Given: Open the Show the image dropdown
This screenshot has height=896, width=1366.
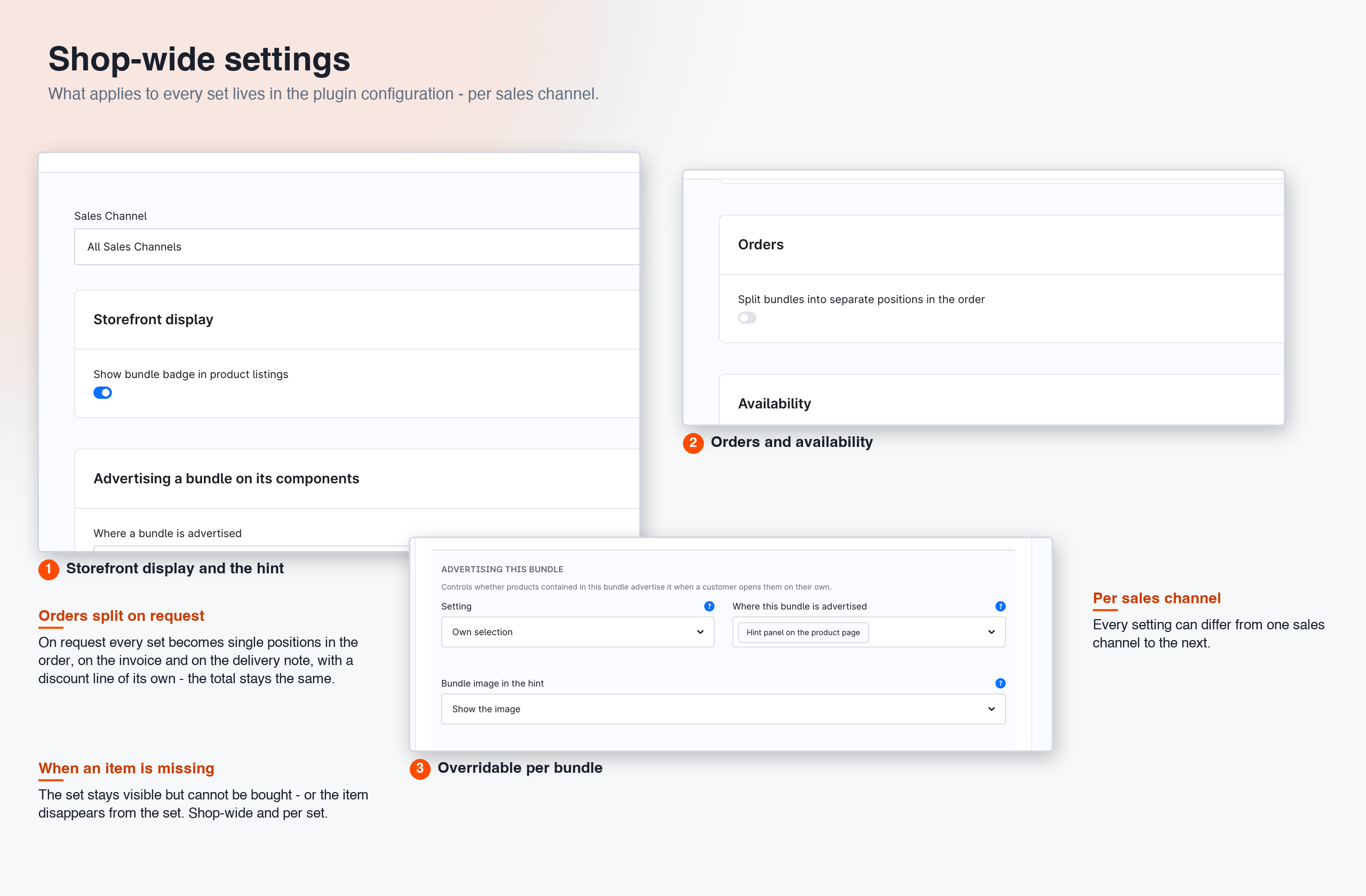Looking at the screenshot, I should 723,709.
